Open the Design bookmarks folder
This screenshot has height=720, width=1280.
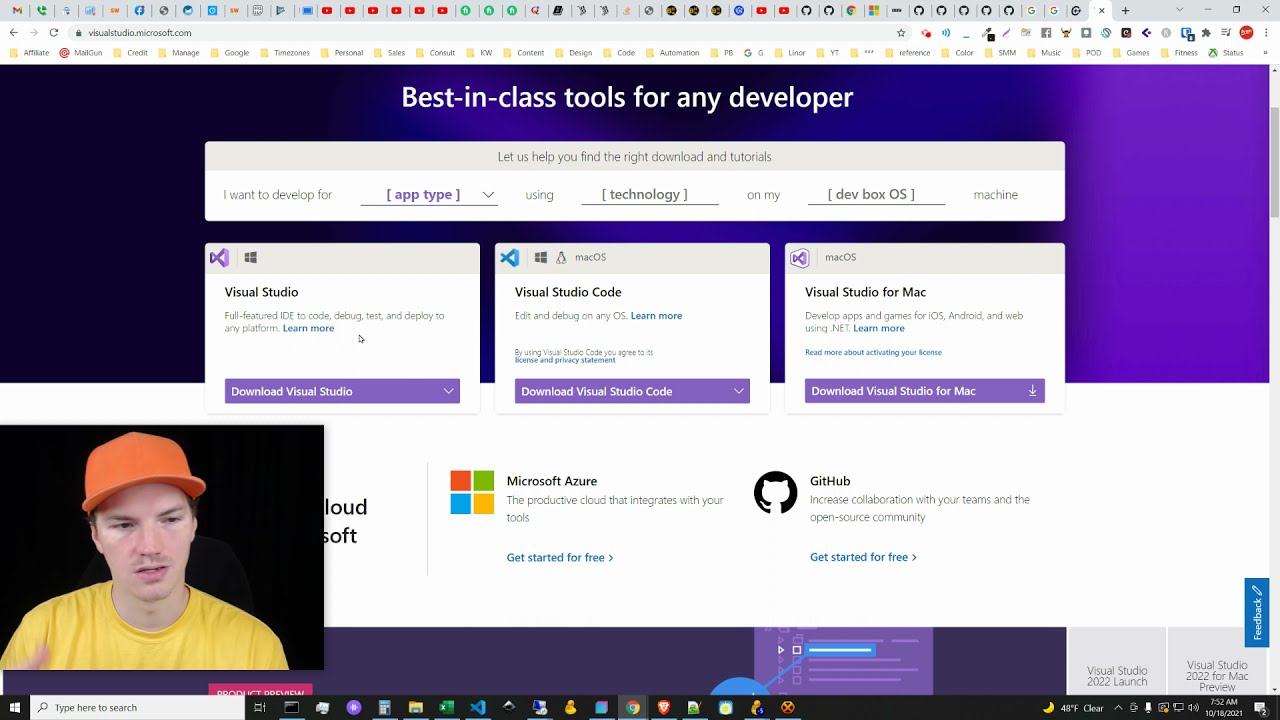tap(574, 53)
